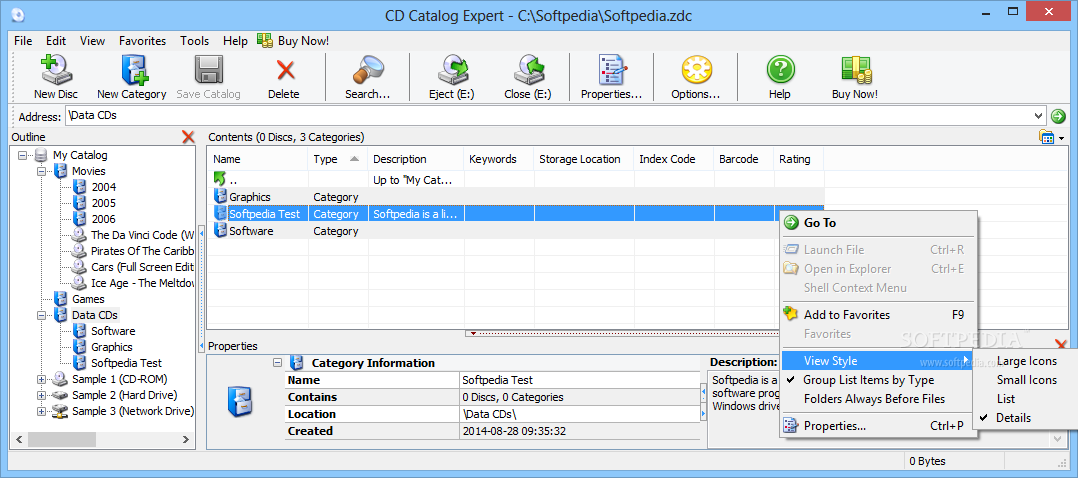1078x478 pixels.
Task: Click the New Disc toolbar icon
Action: [x=56, y=69]
